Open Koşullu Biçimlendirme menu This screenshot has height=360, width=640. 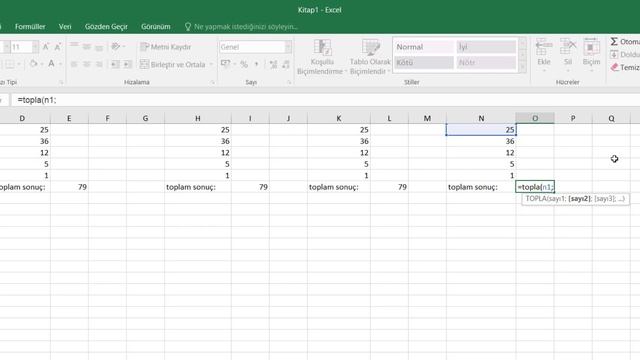322,57
